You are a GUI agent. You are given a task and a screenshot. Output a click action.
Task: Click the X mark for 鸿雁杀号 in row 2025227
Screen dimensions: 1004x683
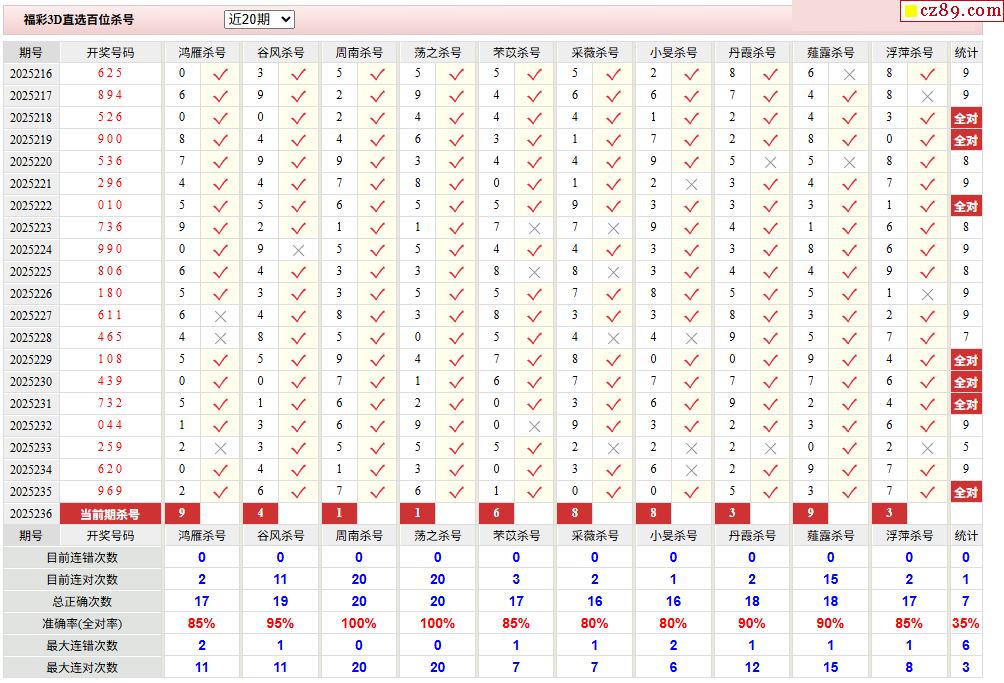tap(220, 317)
